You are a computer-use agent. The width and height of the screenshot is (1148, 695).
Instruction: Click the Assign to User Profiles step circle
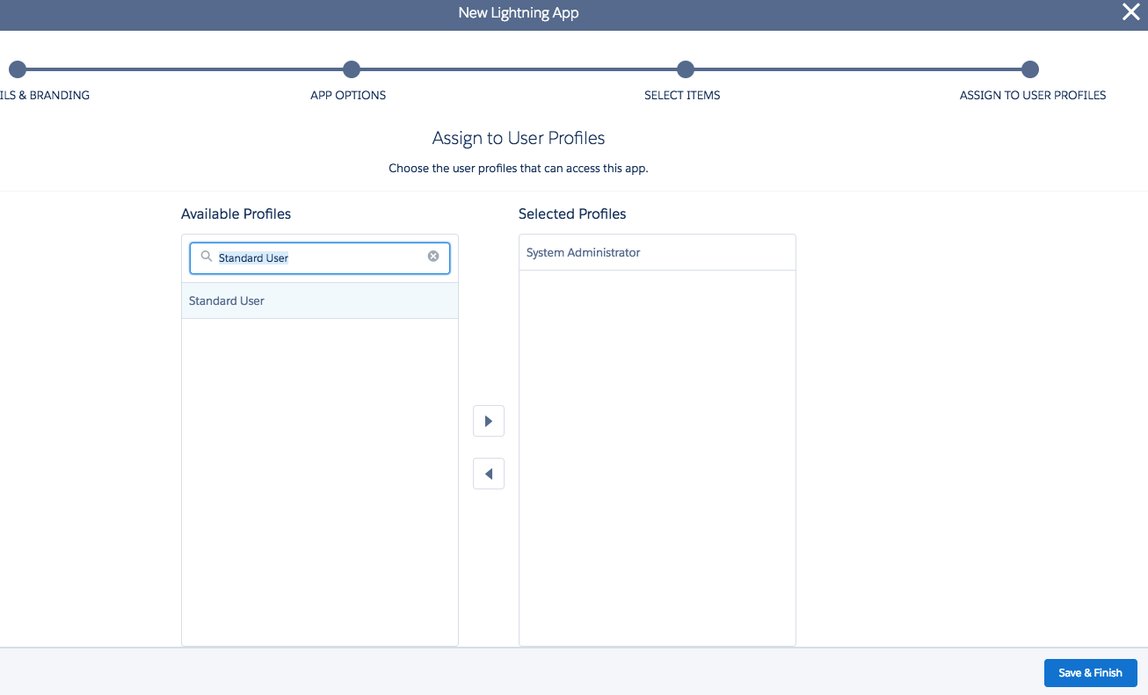1030,69
